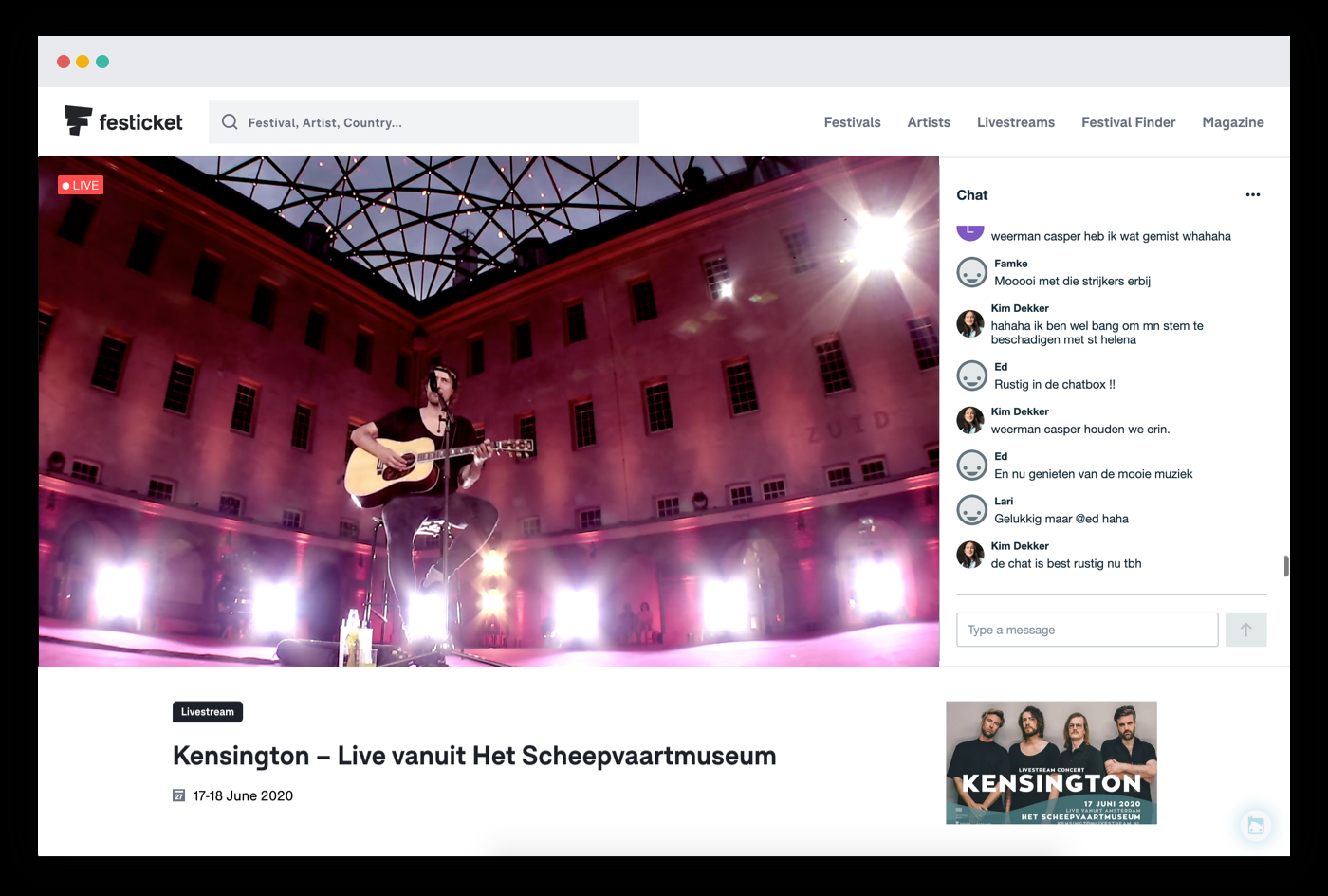Image resolution: width=1328 pixels, height=896 pixels.
Task: Click Famke's smiley avatar in chat
Action: click(971, 273)
